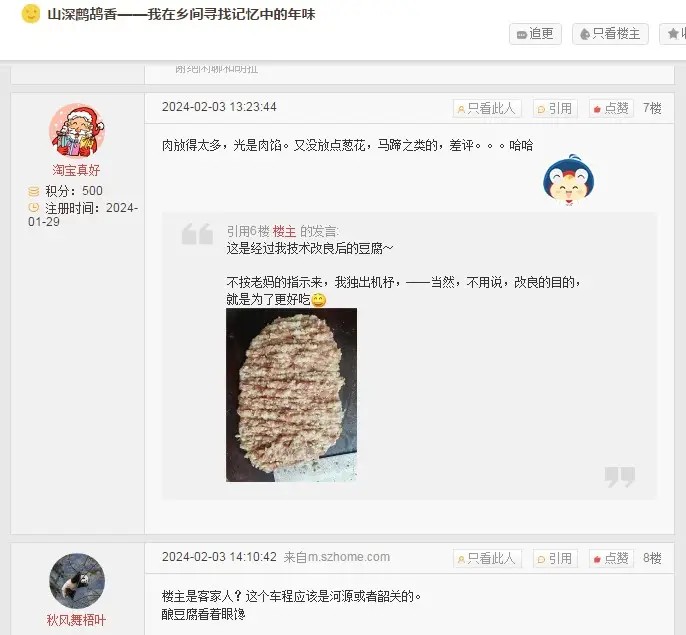Click the 7楼 floor number label
Image resolution: width=686 pixels, height=635 pixels.
pos(652,108)
